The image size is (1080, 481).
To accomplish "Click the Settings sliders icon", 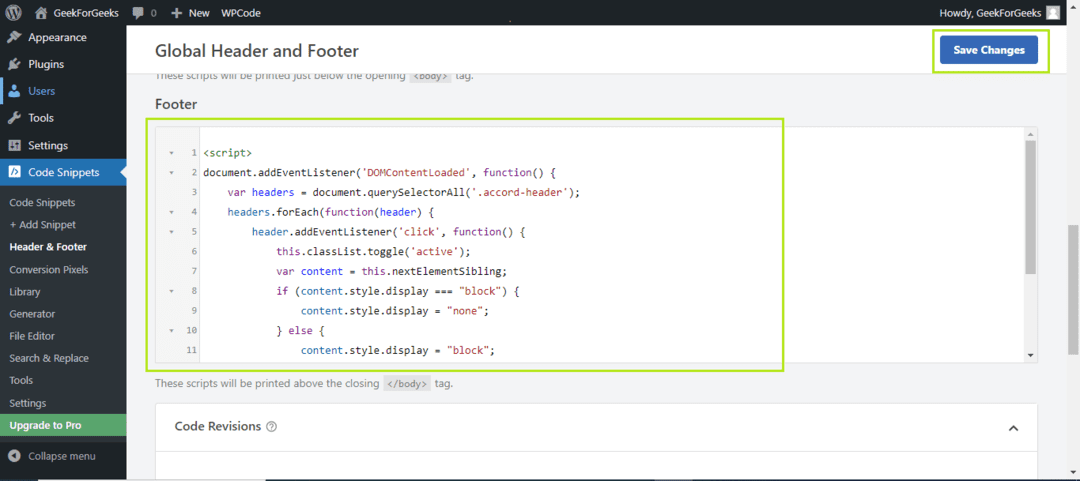I will 14,145.
